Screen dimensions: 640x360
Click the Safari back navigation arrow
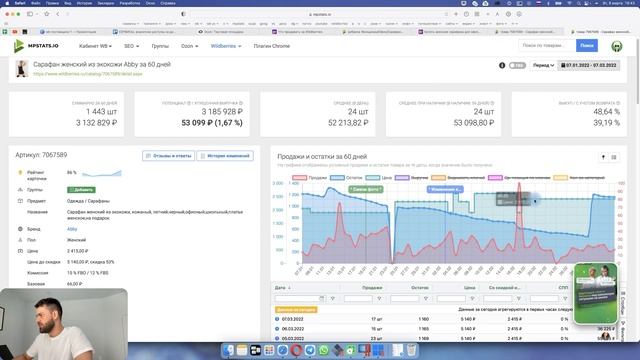[58, 14]
